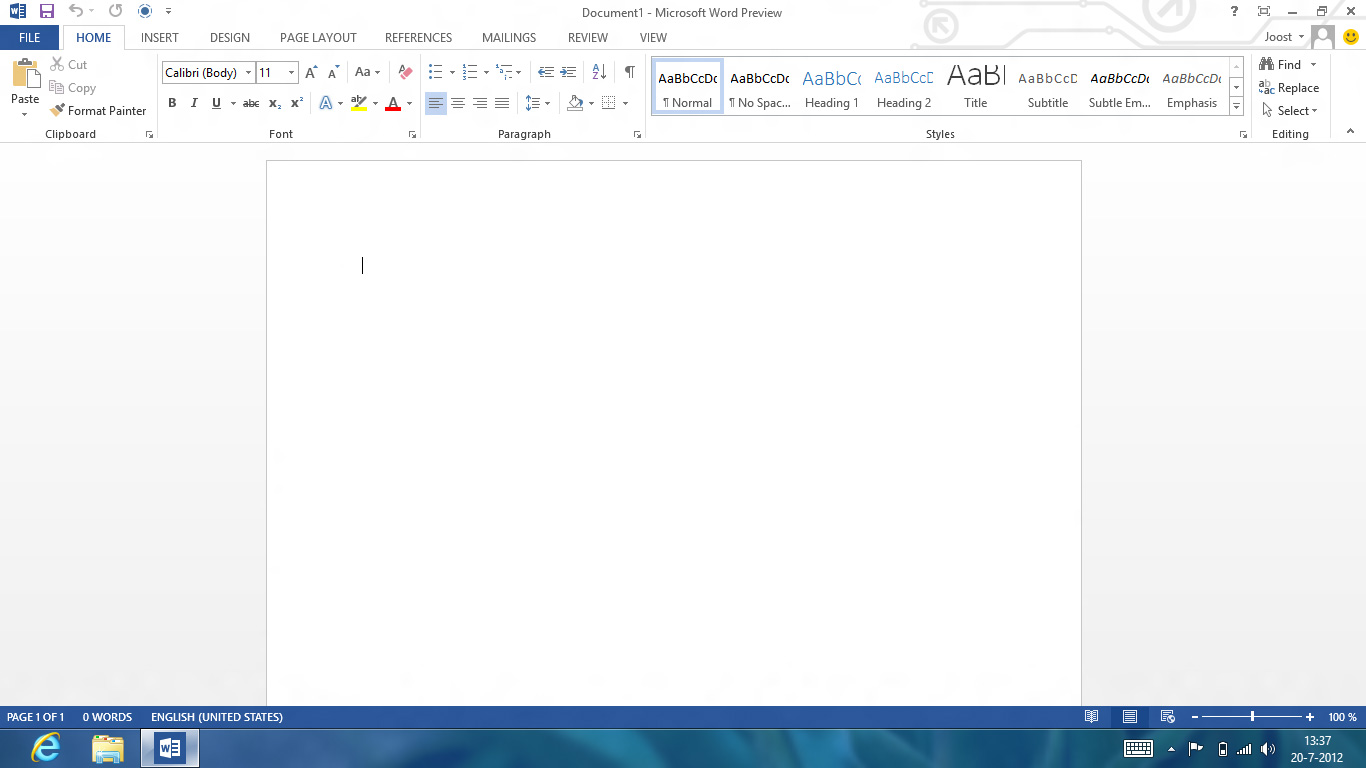
Task: Click the Paste clipboard icon
Action: (25, 74)
